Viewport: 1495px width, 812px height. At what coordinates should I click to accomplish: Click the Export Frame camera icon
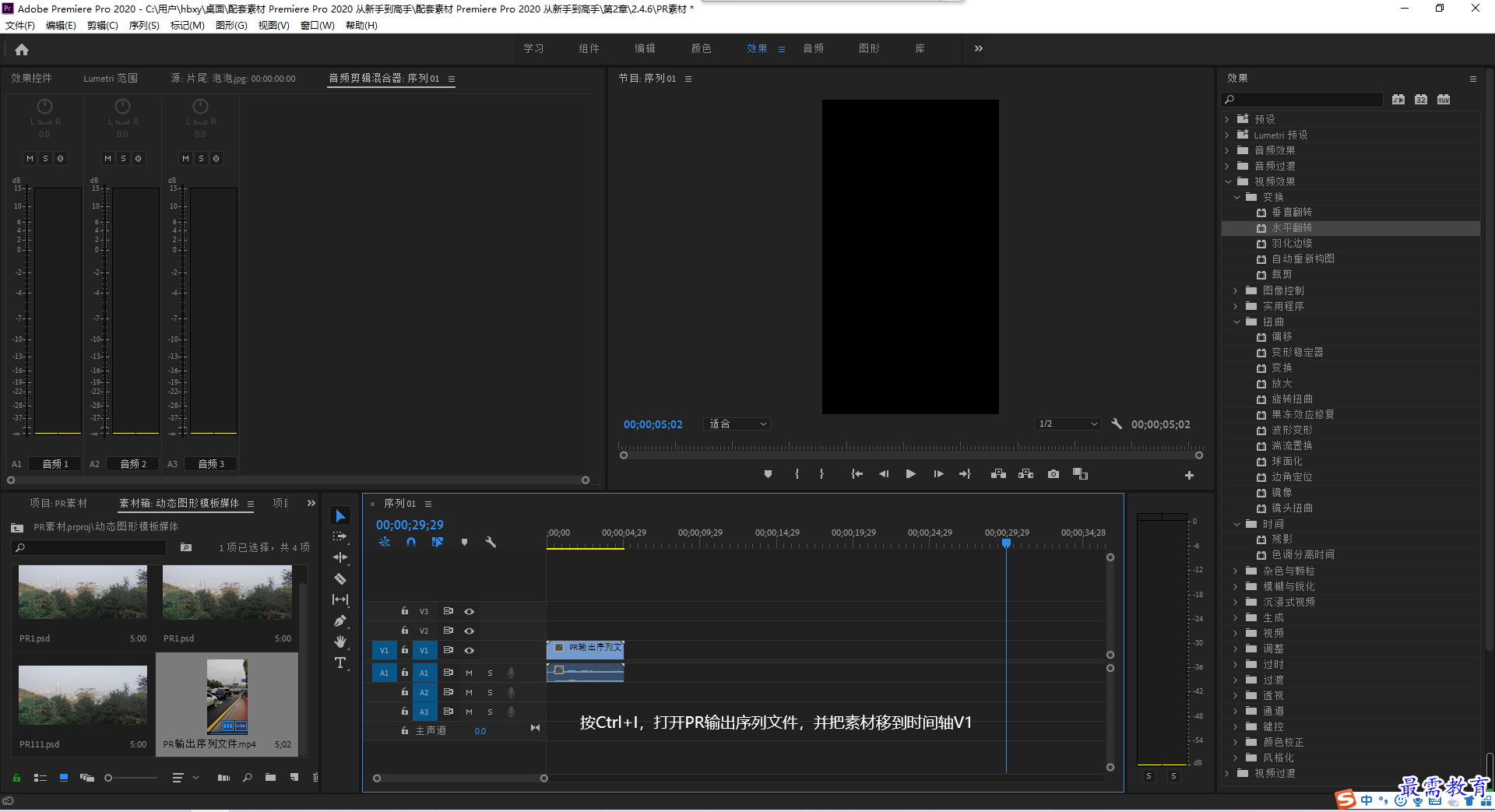coord(1054,474)
